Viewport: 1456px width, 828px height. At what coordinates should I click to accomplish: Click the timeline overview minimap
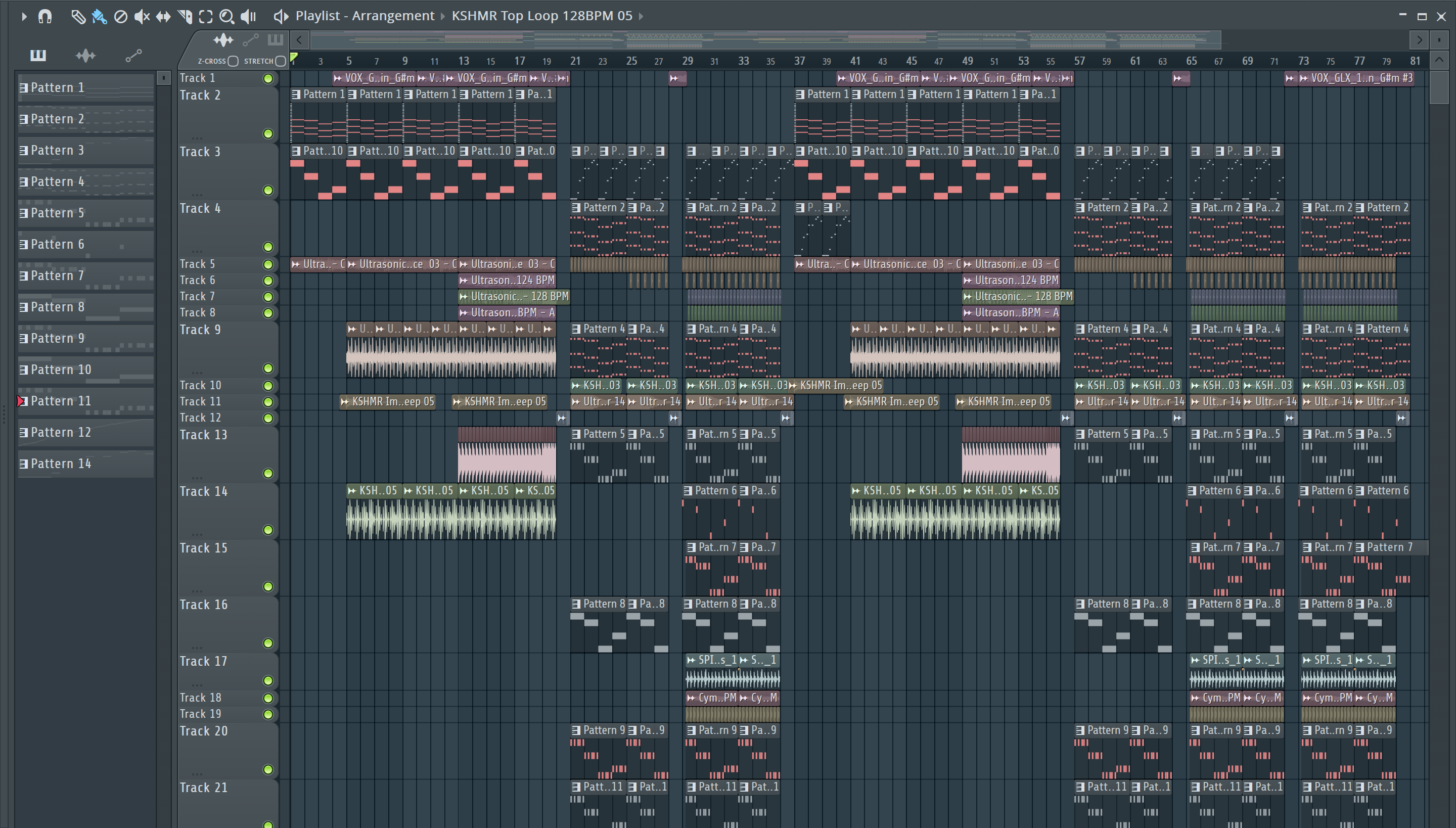click(765, 40)
